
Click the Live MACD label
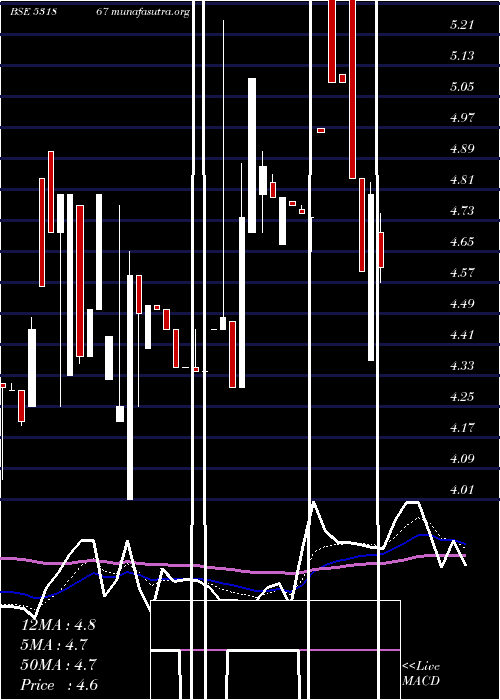[421, 674]
